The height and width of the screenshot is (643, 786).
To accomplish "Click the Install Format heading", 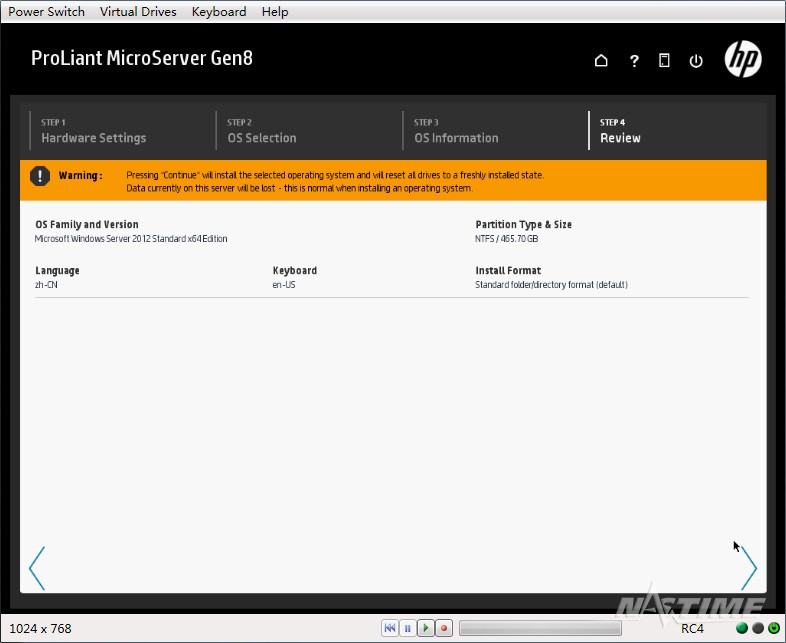I will coord(508,271).
